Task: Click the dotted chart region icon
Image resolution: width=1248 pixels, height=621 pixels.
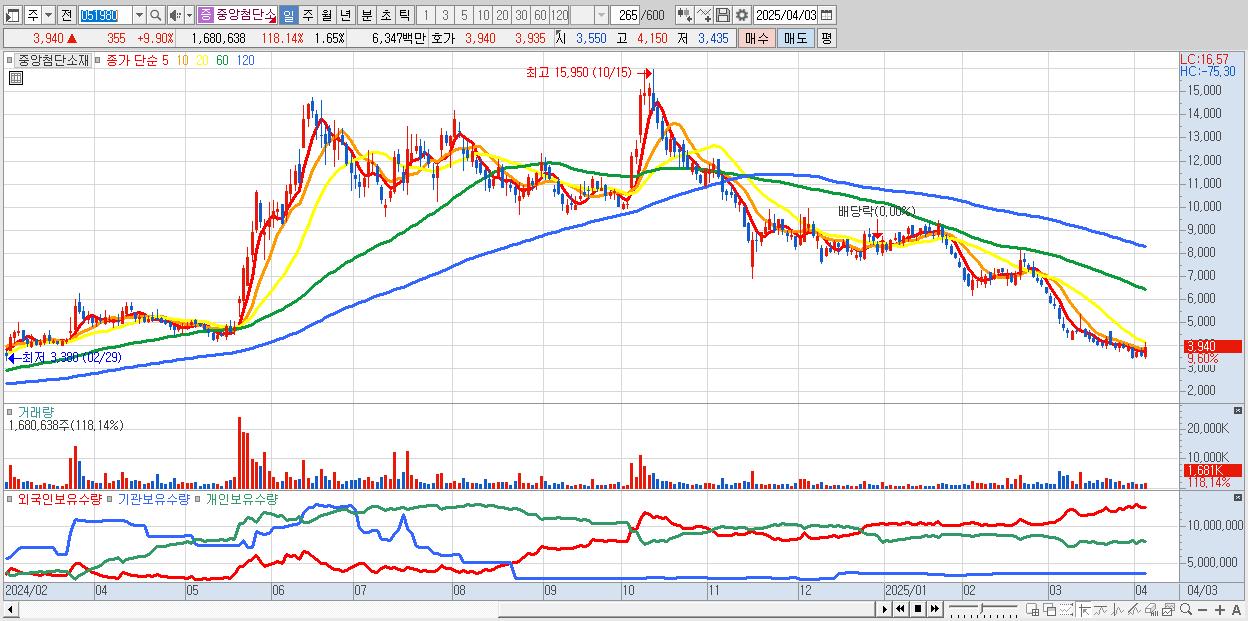Action: [x=1066, y=609]
